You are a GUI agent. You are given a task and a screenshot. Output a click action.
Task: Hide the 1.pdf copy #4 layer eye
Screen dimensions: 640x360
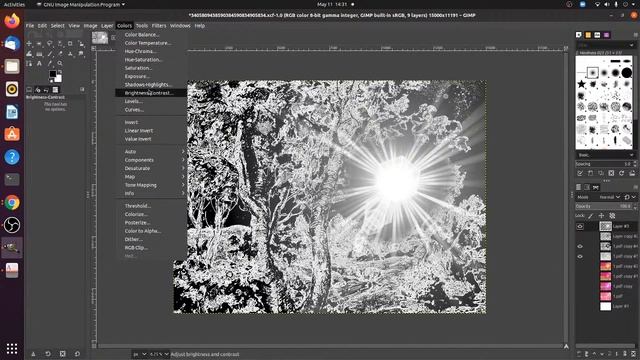click(580, 246)
